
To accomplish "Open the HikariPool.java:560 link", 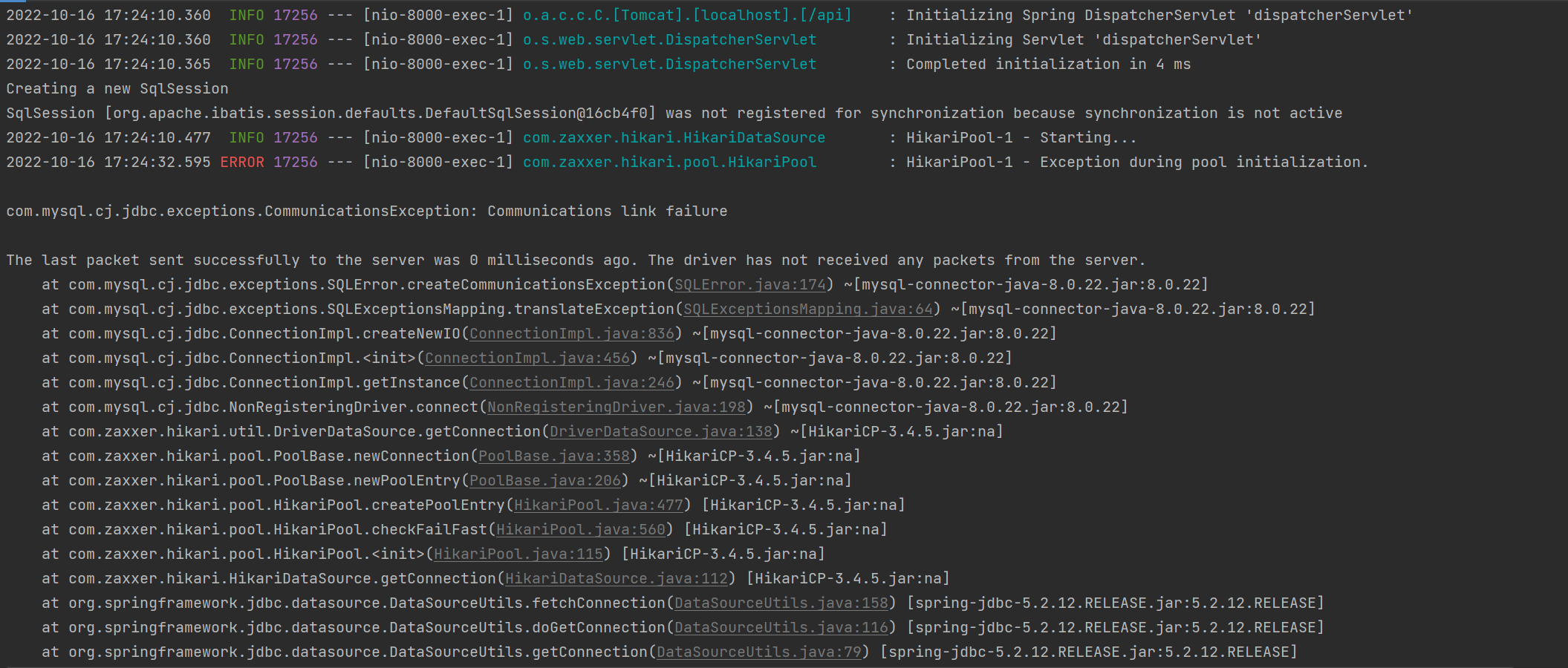I will (x=581, y=529).
